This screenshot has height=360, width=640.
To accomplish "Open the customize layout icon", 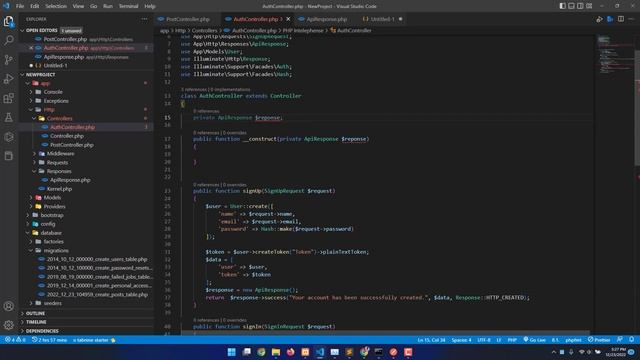I will [x=589, y=6].
